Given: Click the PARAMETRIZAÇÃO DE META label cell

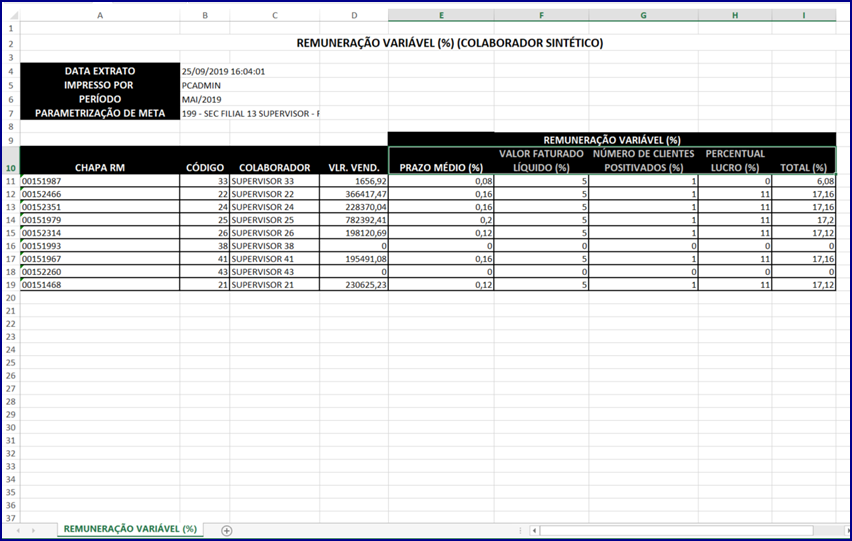Looking at the screenshot, I should tap(100, 113).
